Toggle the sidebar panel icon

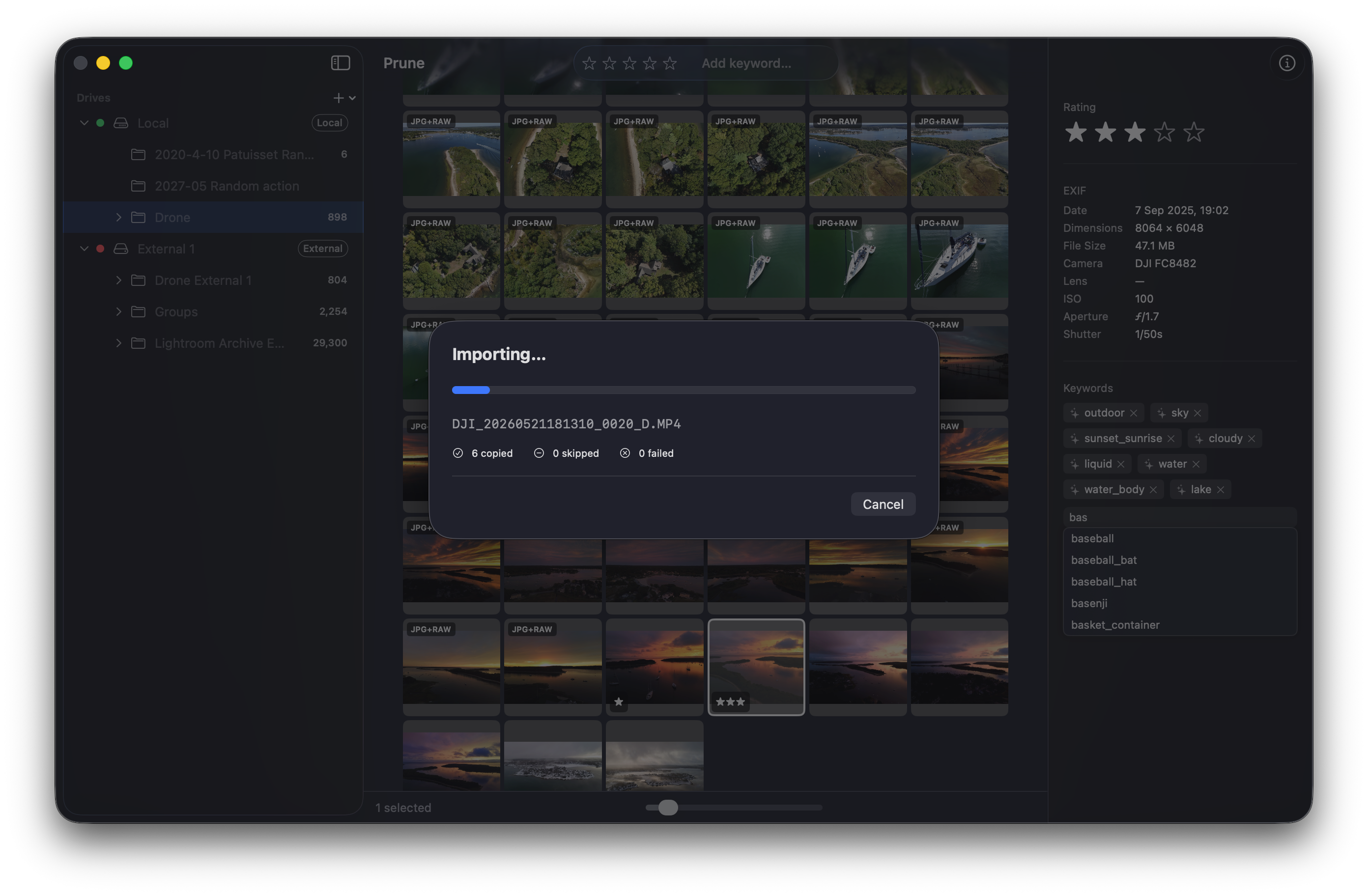pyautogui.click(x=340, y=63)
